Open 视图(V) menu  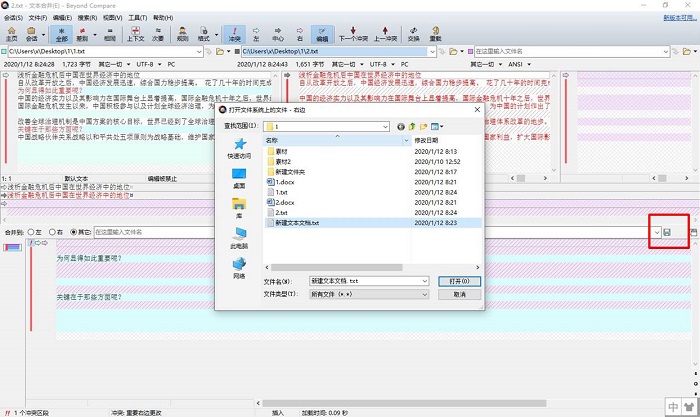112,18
